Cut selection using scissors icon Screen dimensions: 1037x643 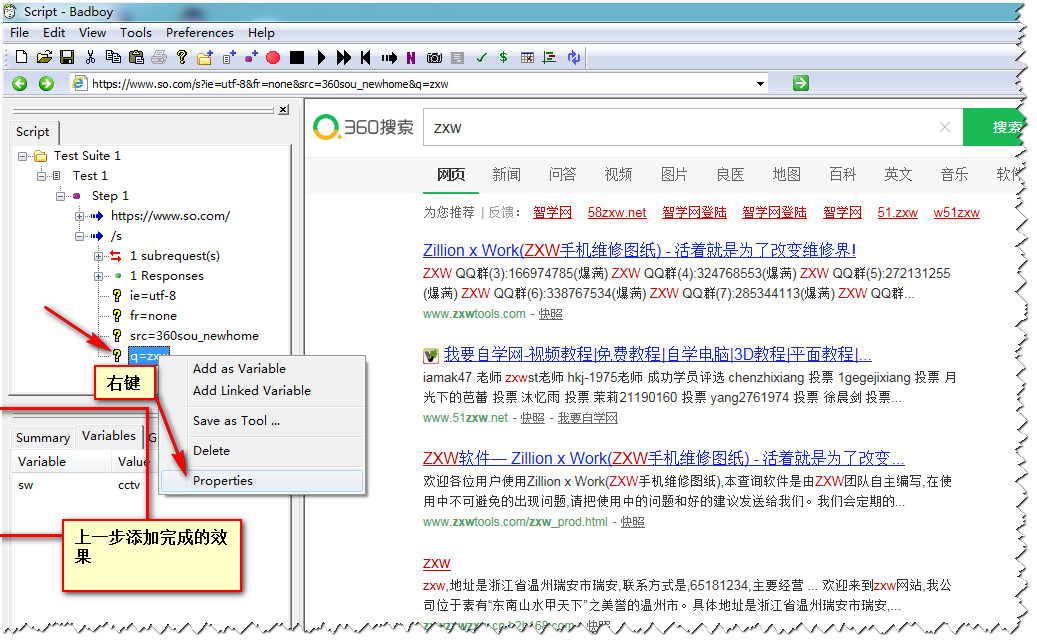coord(91,58)
